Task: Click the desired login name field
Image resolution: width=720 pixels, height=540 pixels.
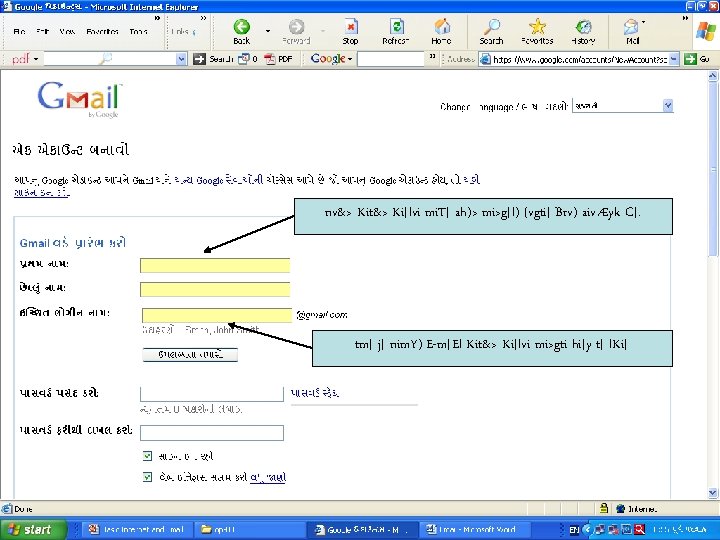Action: 217,315
